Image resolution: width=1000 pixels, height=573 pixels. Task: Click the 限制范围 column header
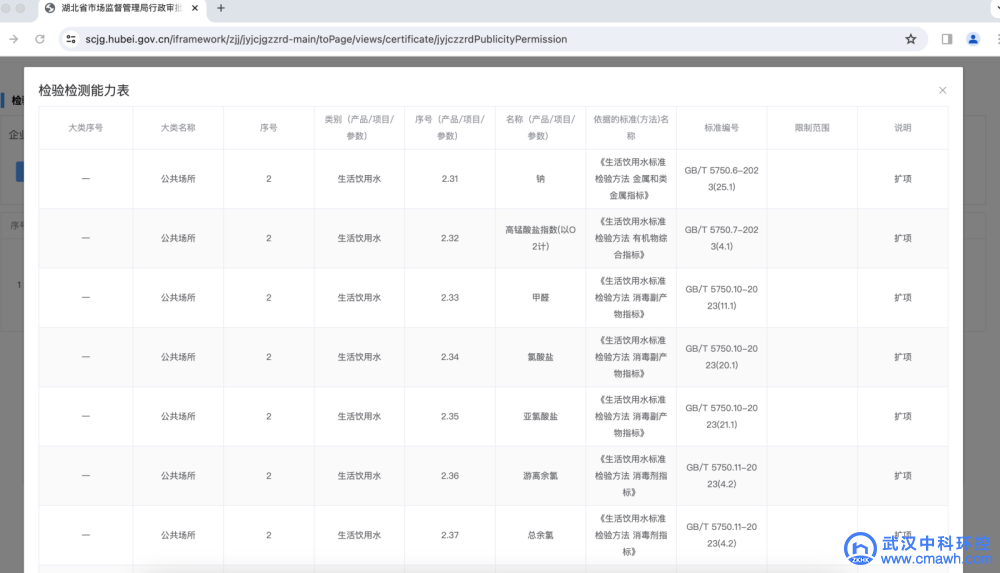(812, 128)
